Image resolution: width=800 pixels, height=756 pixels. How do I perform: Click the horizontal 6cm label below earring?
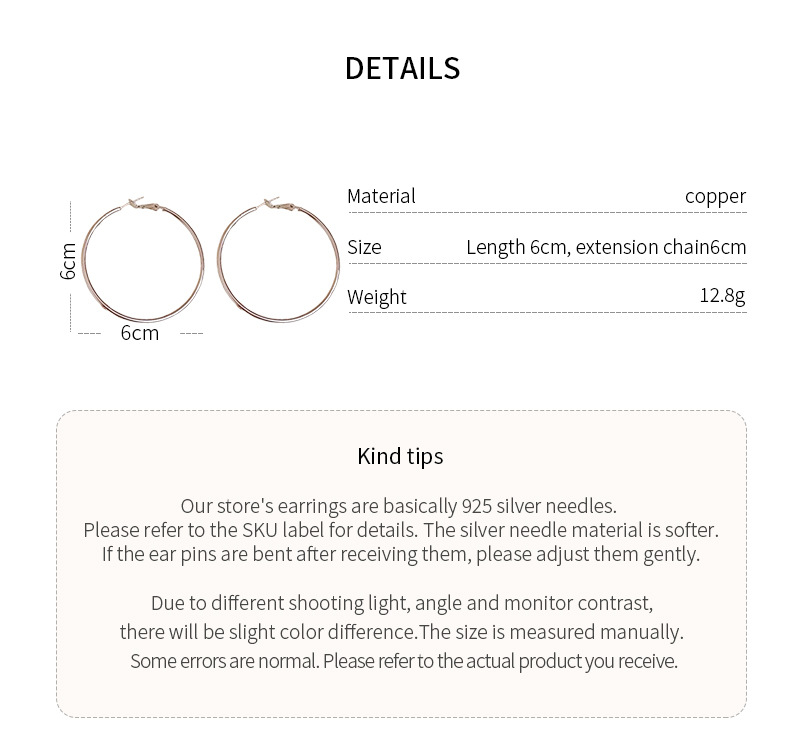[140, 333]
